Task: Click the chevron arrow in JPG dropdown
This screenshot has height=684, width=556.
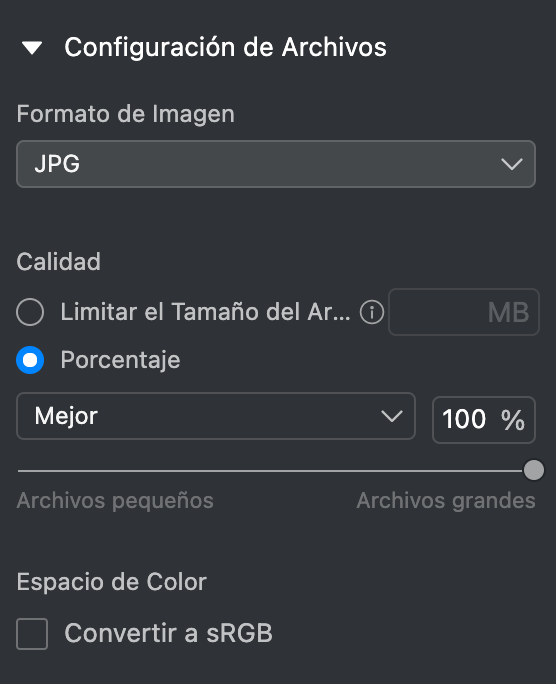Action: point(512,164)
